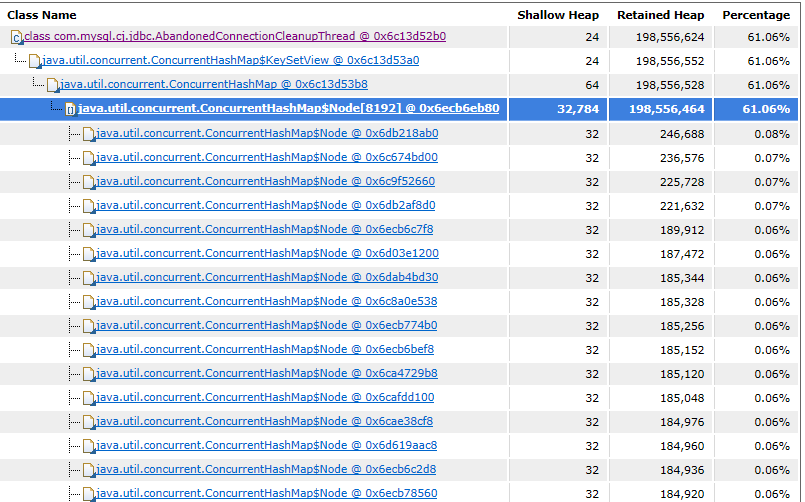Viewport: 805px width, 502px height.
Task: Open node link @ 0x6d03e1200
Action: click(x=267, y=253)
